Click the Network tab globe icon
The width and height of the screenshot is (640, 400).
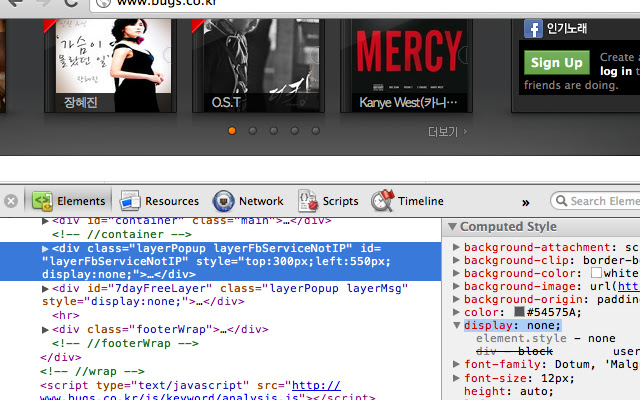click(x=223, y=201)
